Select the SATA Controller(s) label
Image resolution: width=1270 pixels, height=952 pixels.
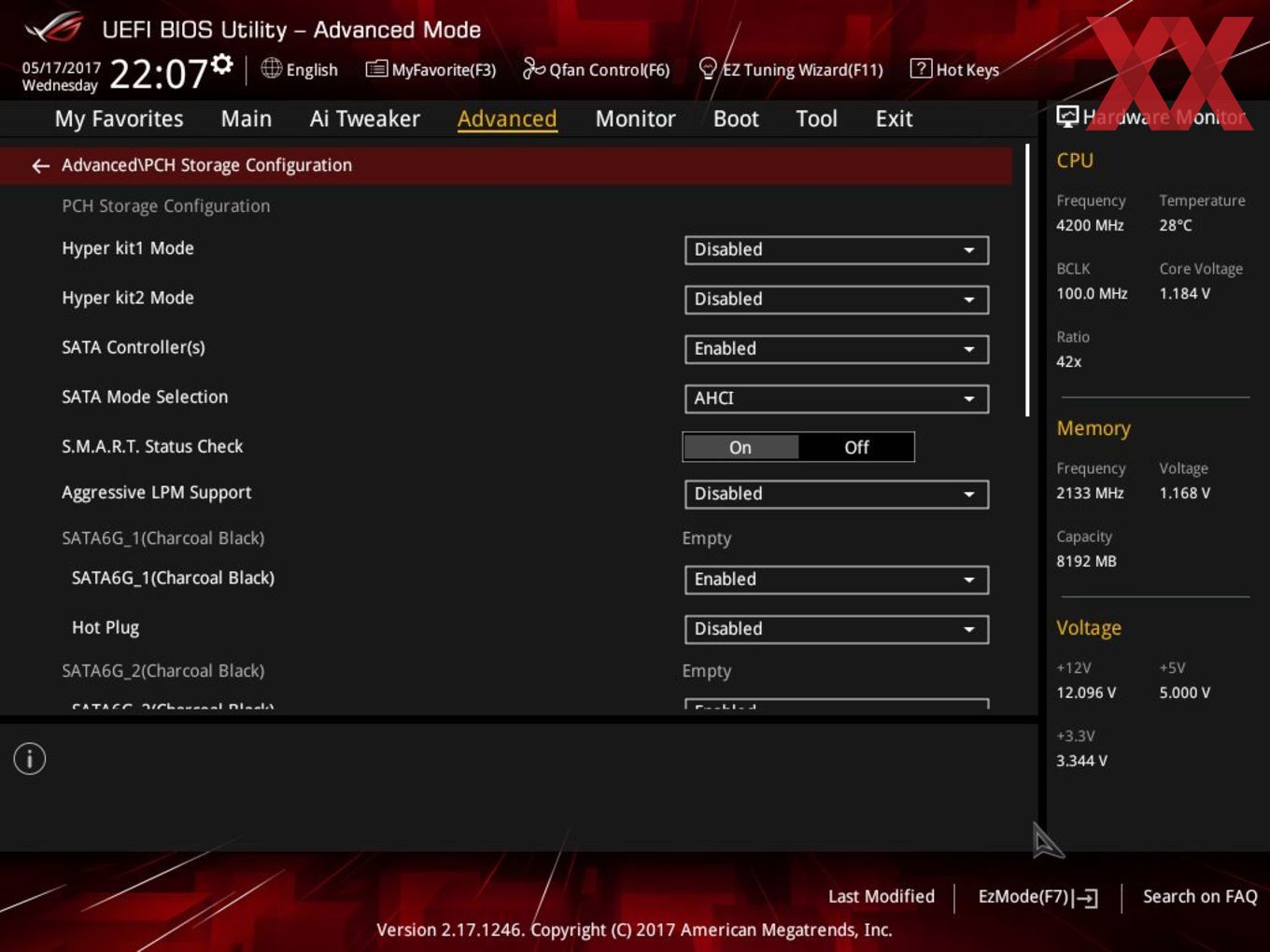click(x=134, y=347)
